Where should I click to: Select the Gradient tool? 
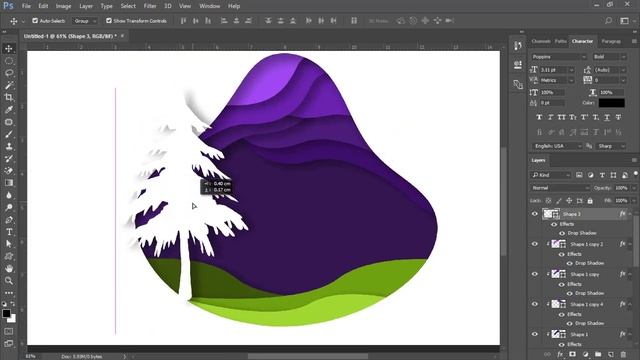coord(9,183)
